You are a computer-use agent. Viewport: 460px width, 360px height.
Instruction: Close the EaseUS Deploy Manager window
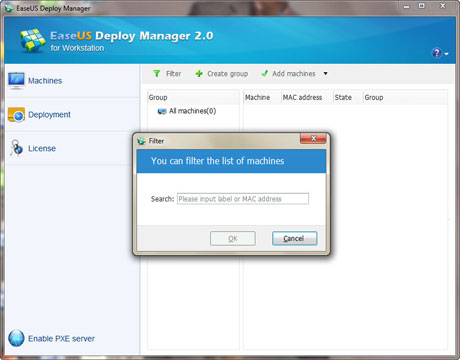click(443, 6)
